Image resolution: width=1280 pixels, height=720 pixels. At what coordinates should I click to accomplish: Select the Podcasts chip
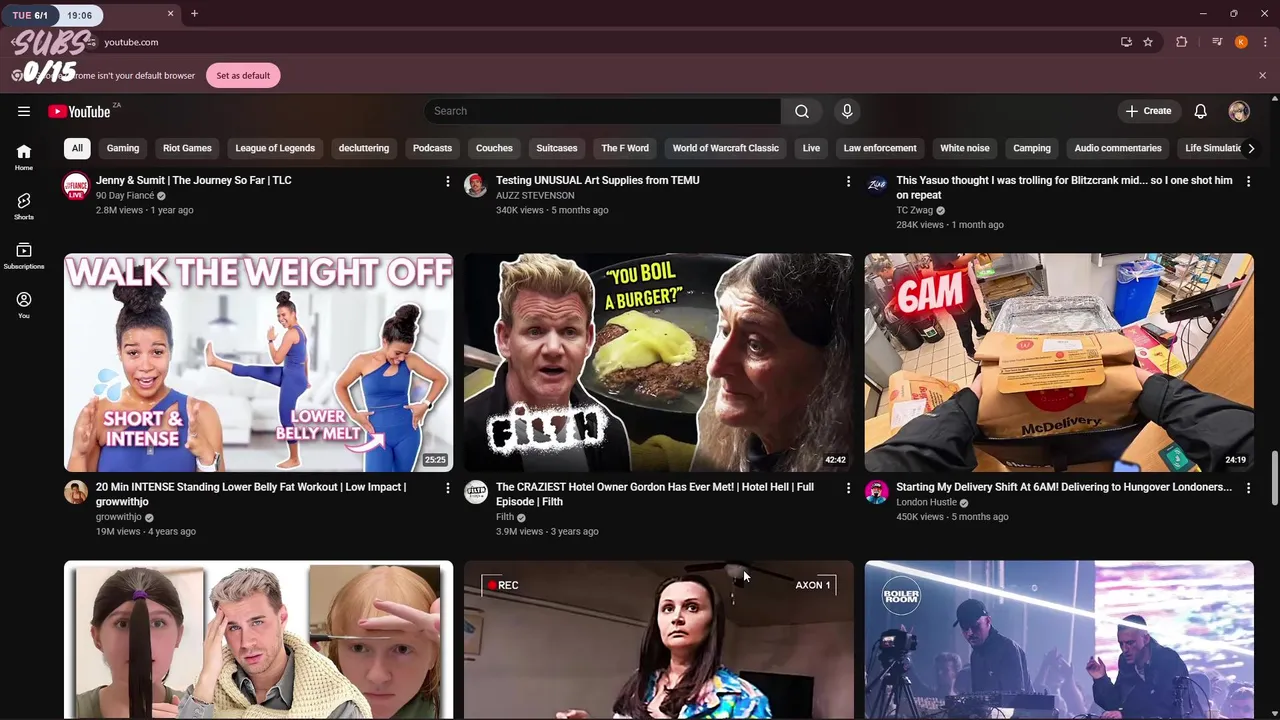pos(432,148)
